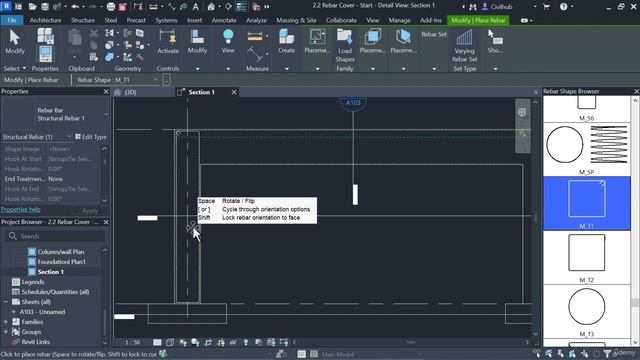Viewport: 640px width, 360px height.
Task: Select Legends in the Project Browser
Action: pos(33,282)
